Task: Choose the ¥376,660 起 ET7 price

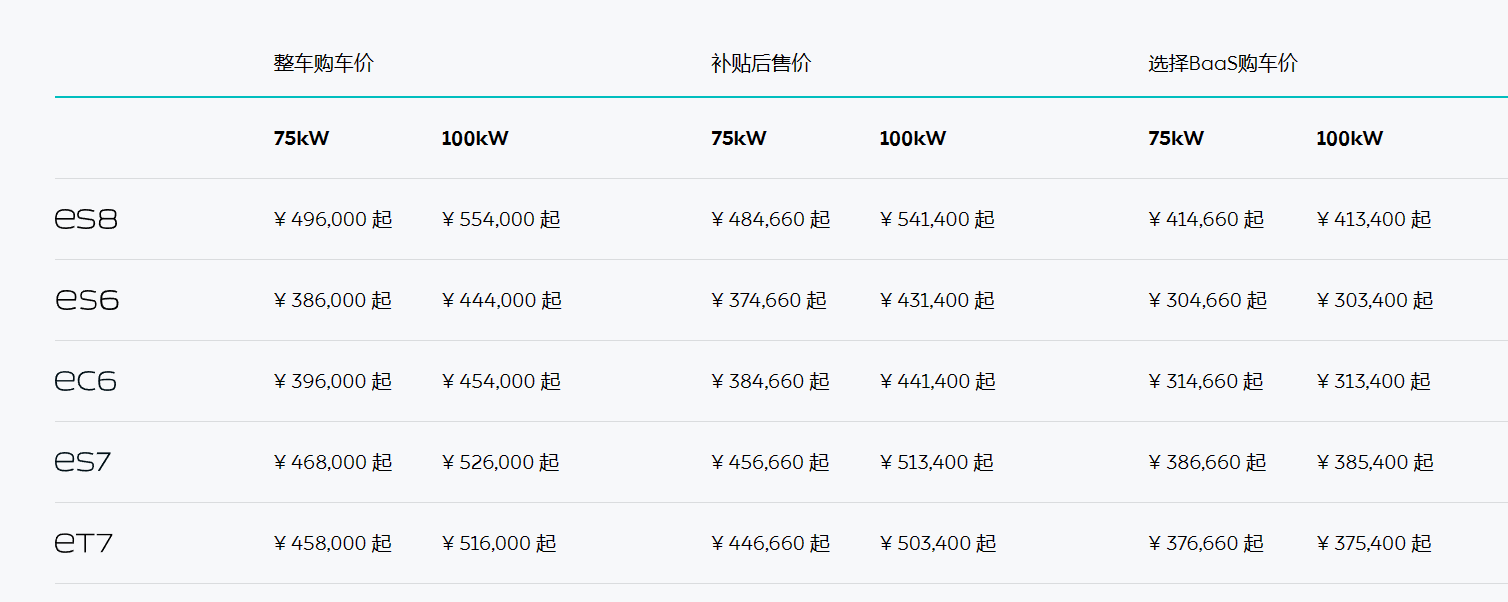Action: pyautogui.click(x=1206, y=543)
